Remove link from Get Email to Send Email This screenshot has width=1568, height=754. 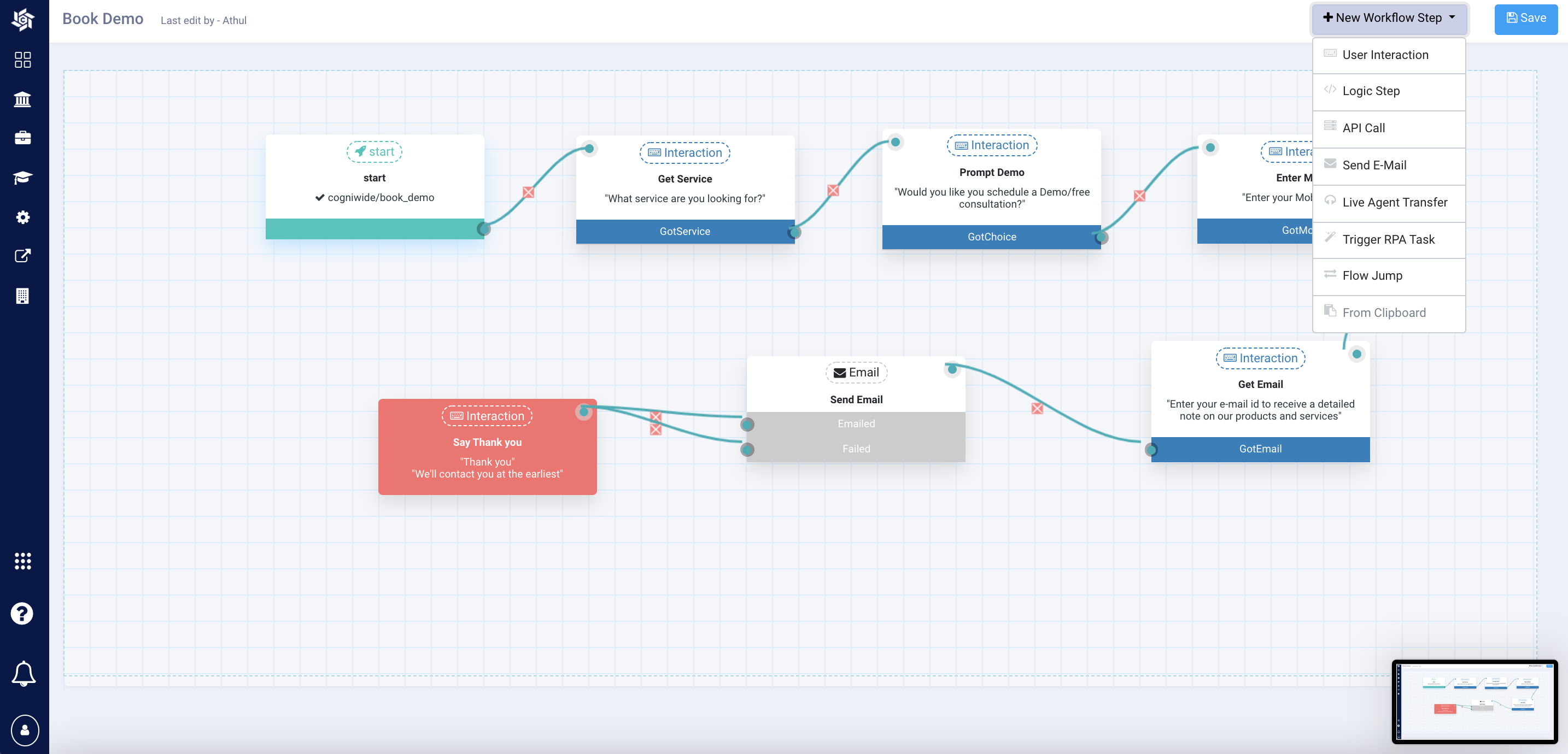click(x=1037, y=408)
